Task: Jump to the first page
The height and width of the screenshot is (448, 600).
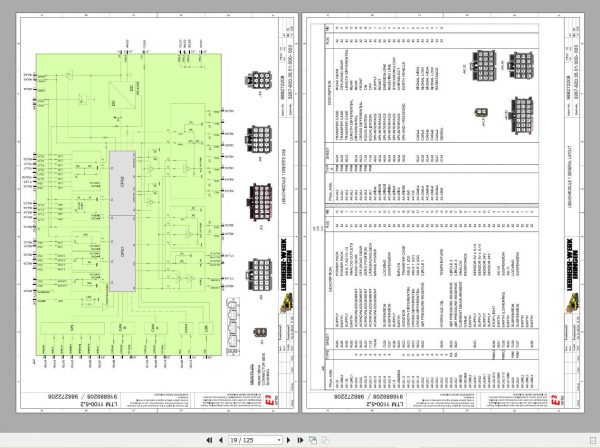Action: point(209,440)
